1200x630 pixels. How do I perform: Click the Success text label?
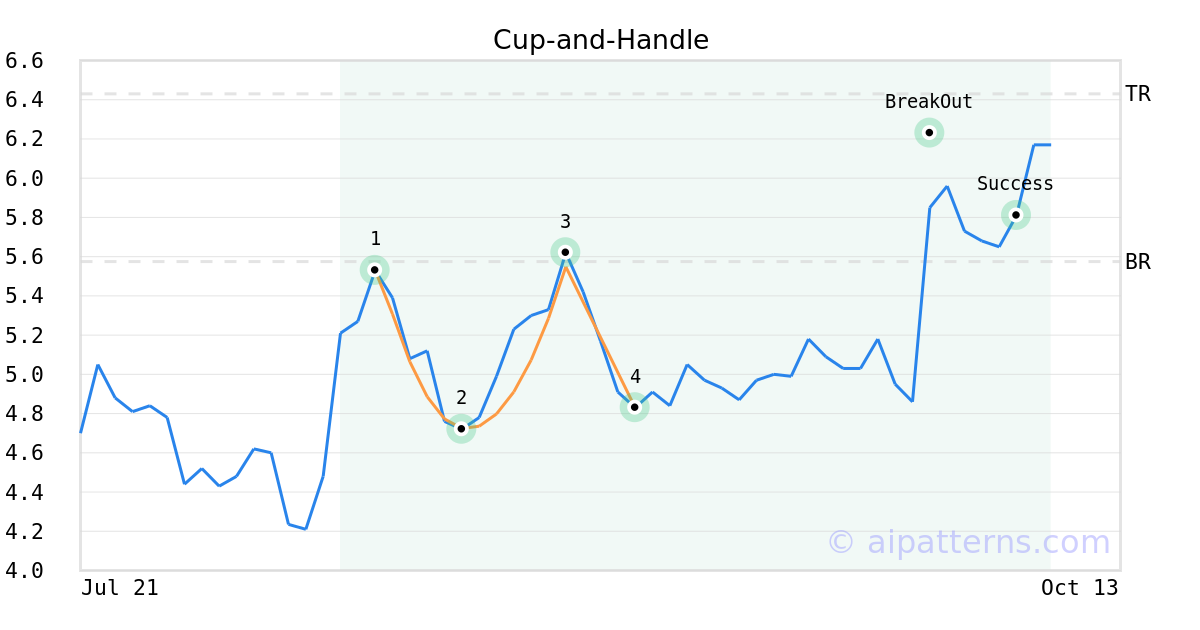1015,184
